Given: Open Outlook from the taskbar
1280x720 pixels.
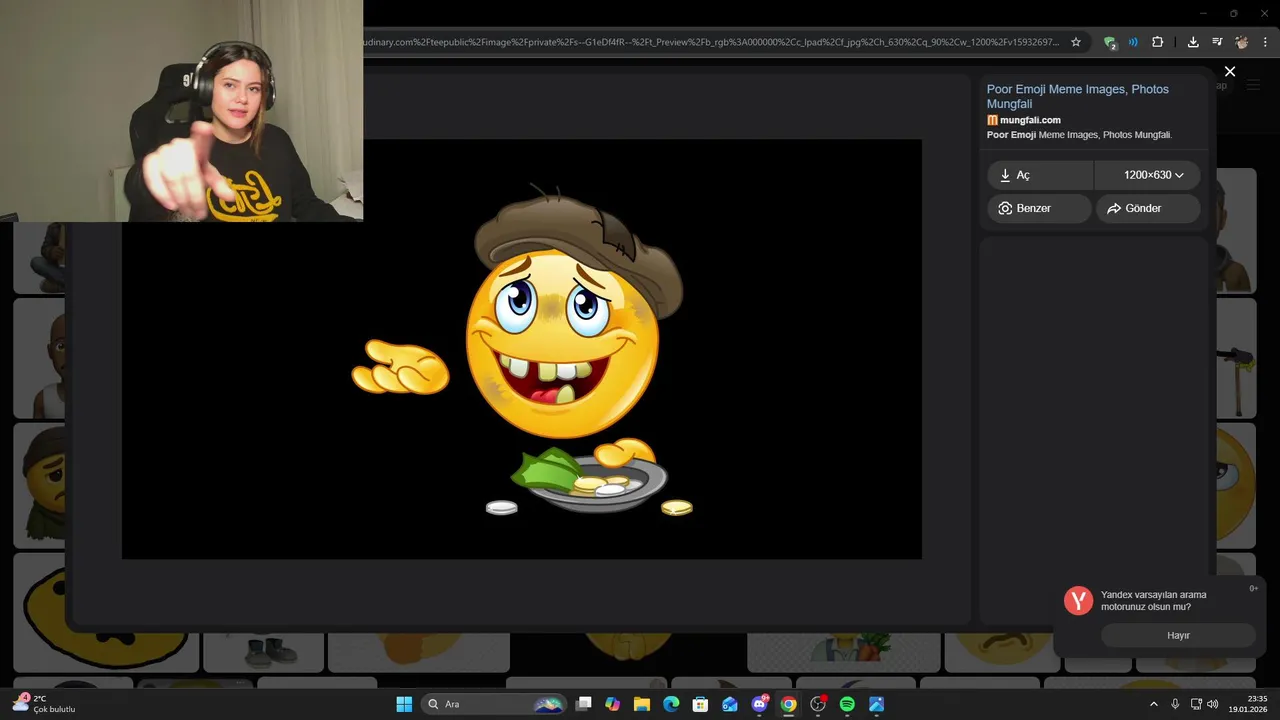Looking at the screenshot, I should point(730,704).
